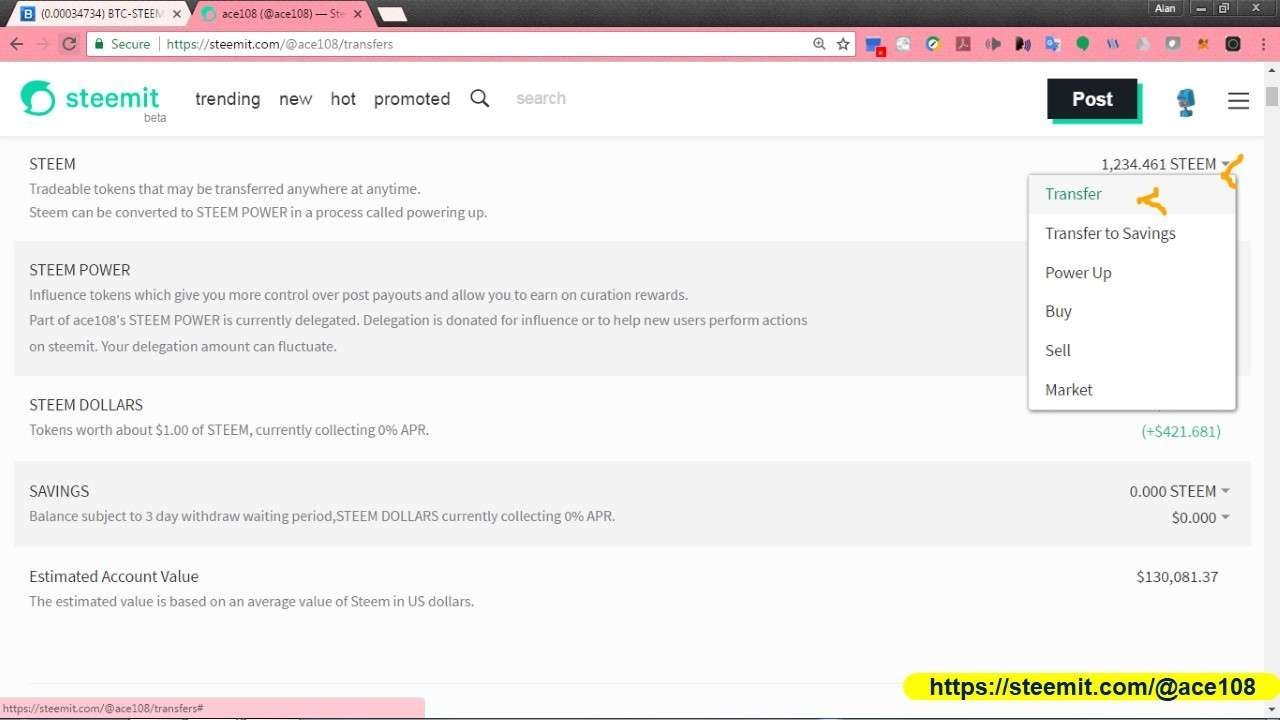Screen dimensions: 1280x720
Task: Select Transfer from the dropdown menu
Action: (1132, 194)
